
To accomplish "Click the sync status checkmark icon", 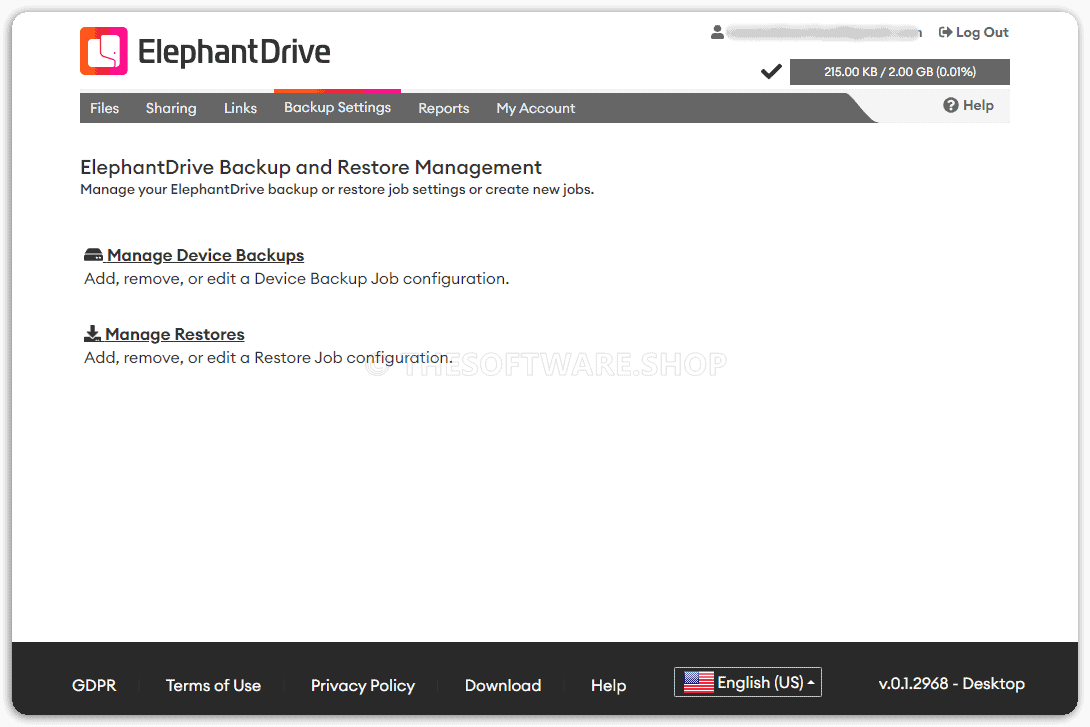I will [771, 72].
